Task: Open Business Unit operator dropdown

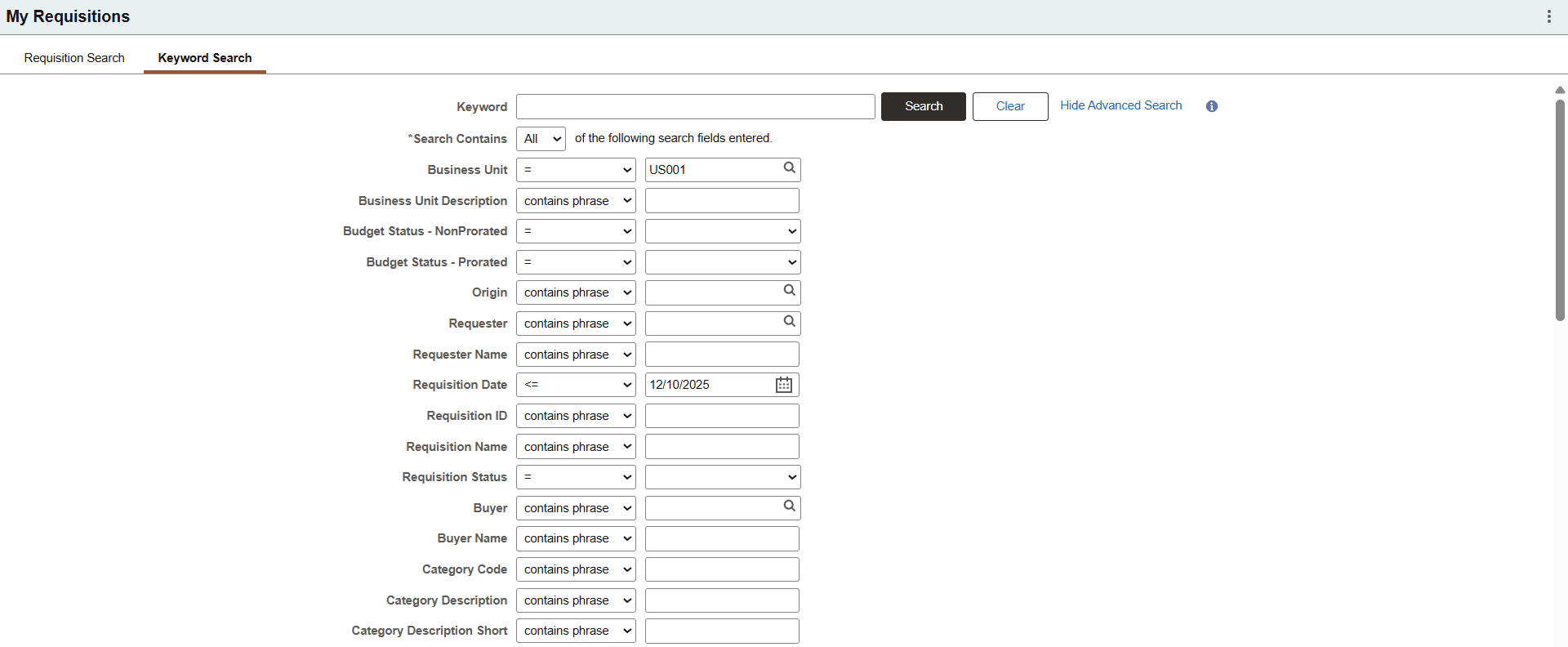Action: point(576,170)
